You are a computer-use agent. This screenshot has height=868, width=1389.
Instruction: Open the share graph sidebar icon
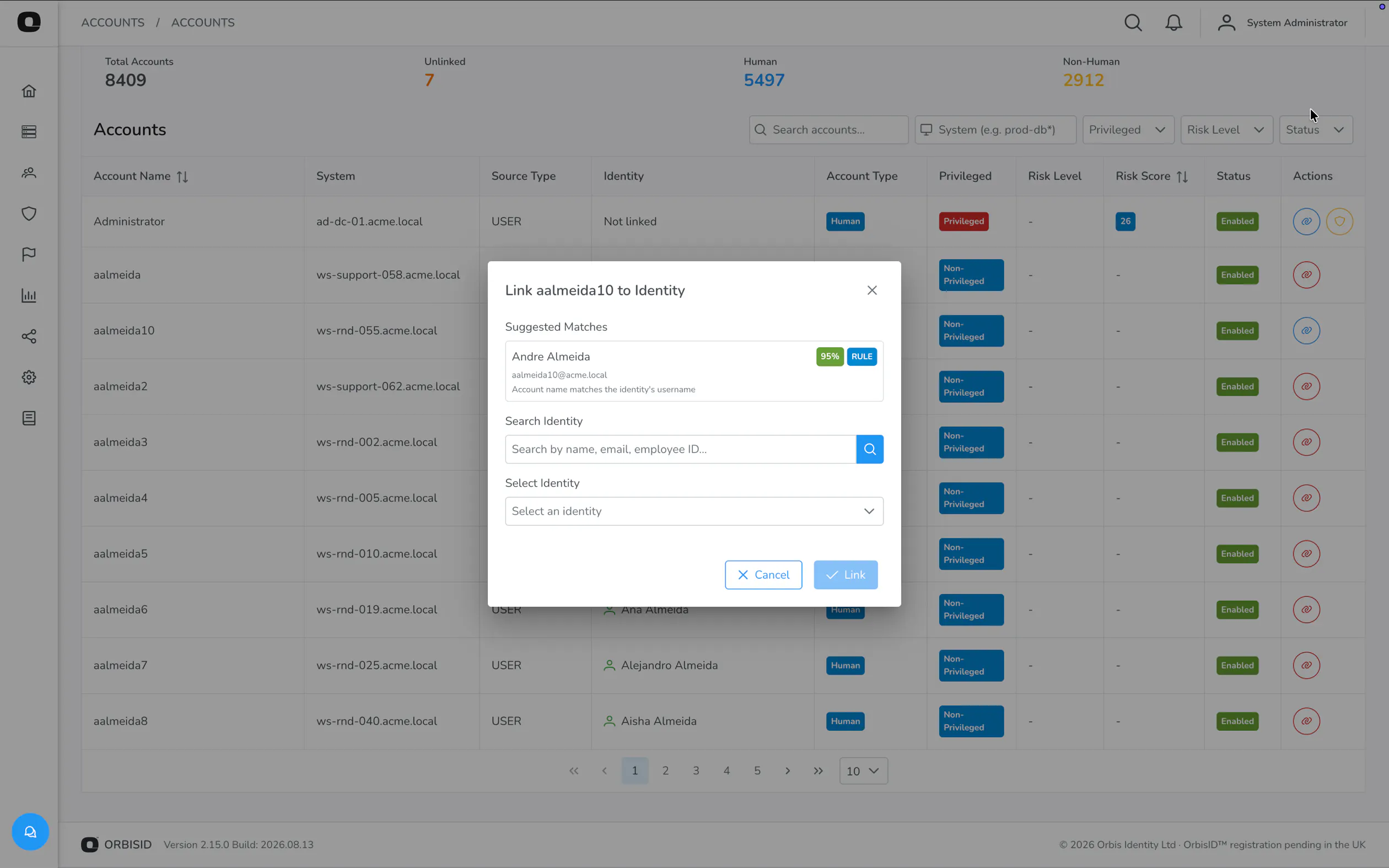(29, 336)
